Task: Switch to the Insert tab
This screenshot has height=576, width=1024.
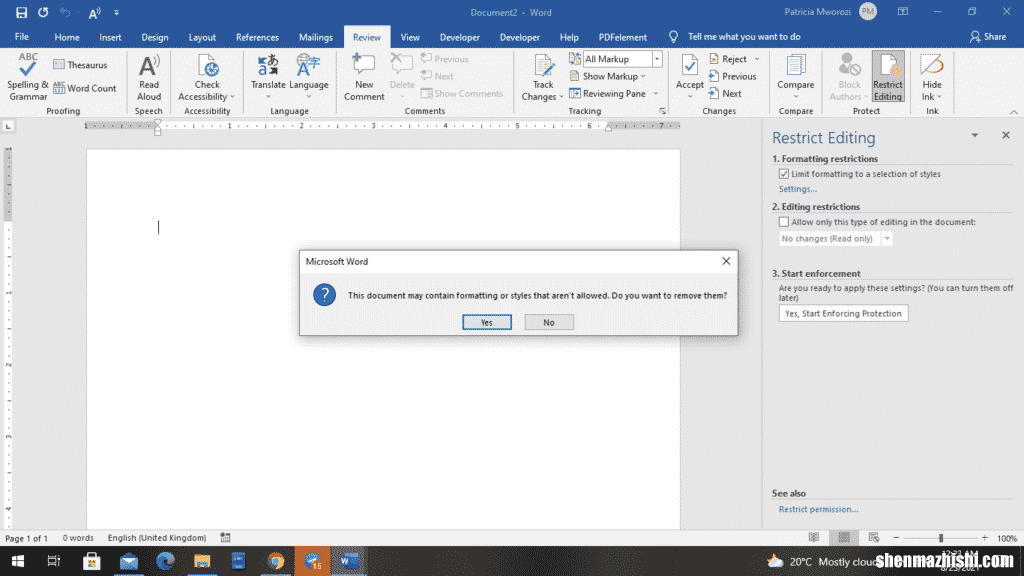Action: click(110, 37)
